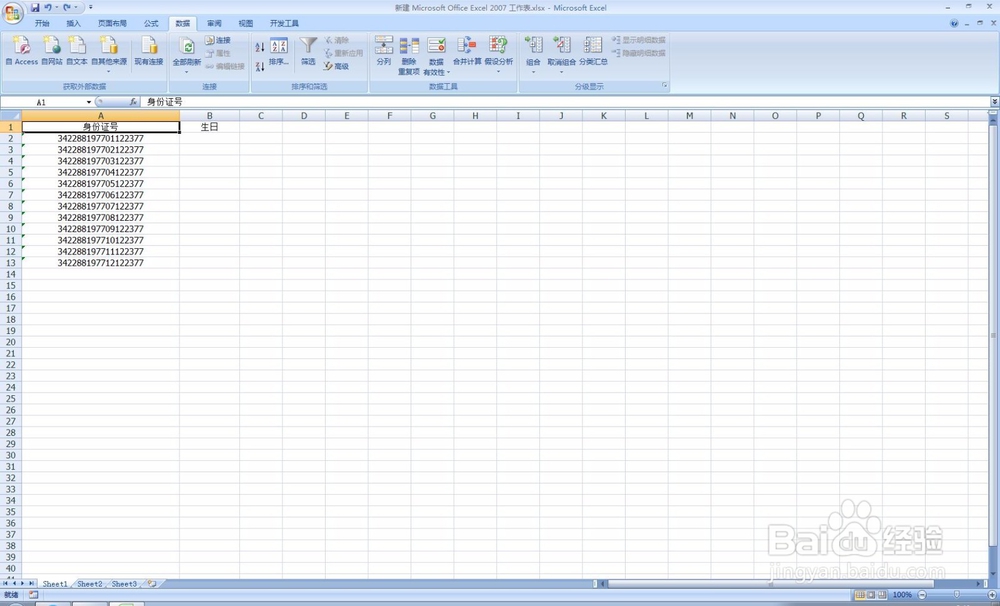Click the Select All corner button
This screenshot has width=1000, height=606.
(x=11, y=115)
